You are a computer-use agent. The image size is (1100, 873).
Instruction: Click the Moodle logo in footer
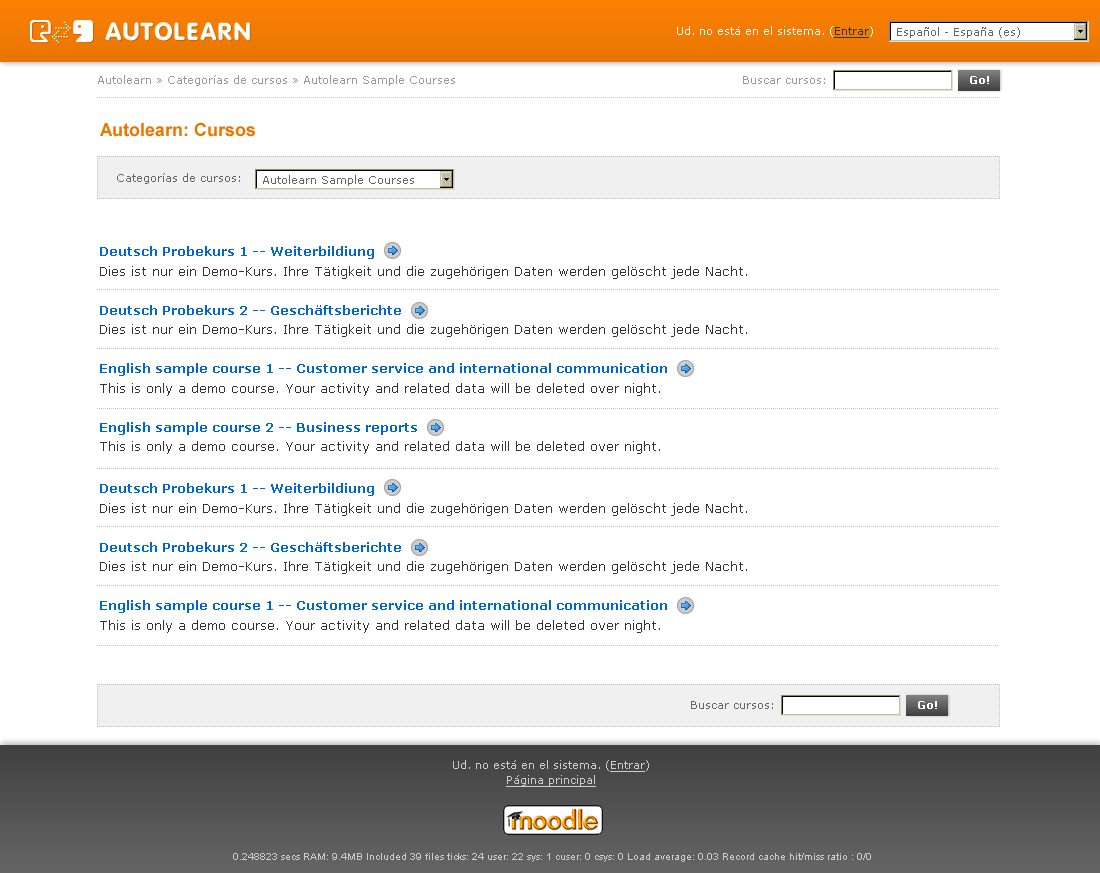click(x=553, y=820)
